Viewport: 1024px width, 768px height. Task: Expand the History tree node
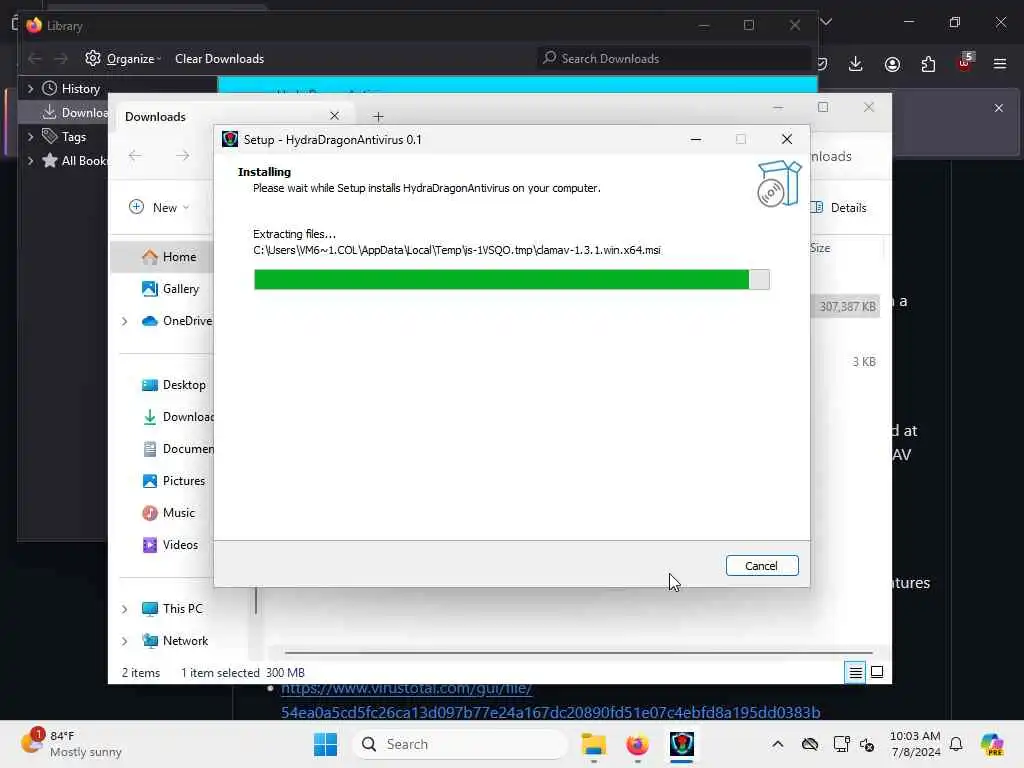(30, 88)
